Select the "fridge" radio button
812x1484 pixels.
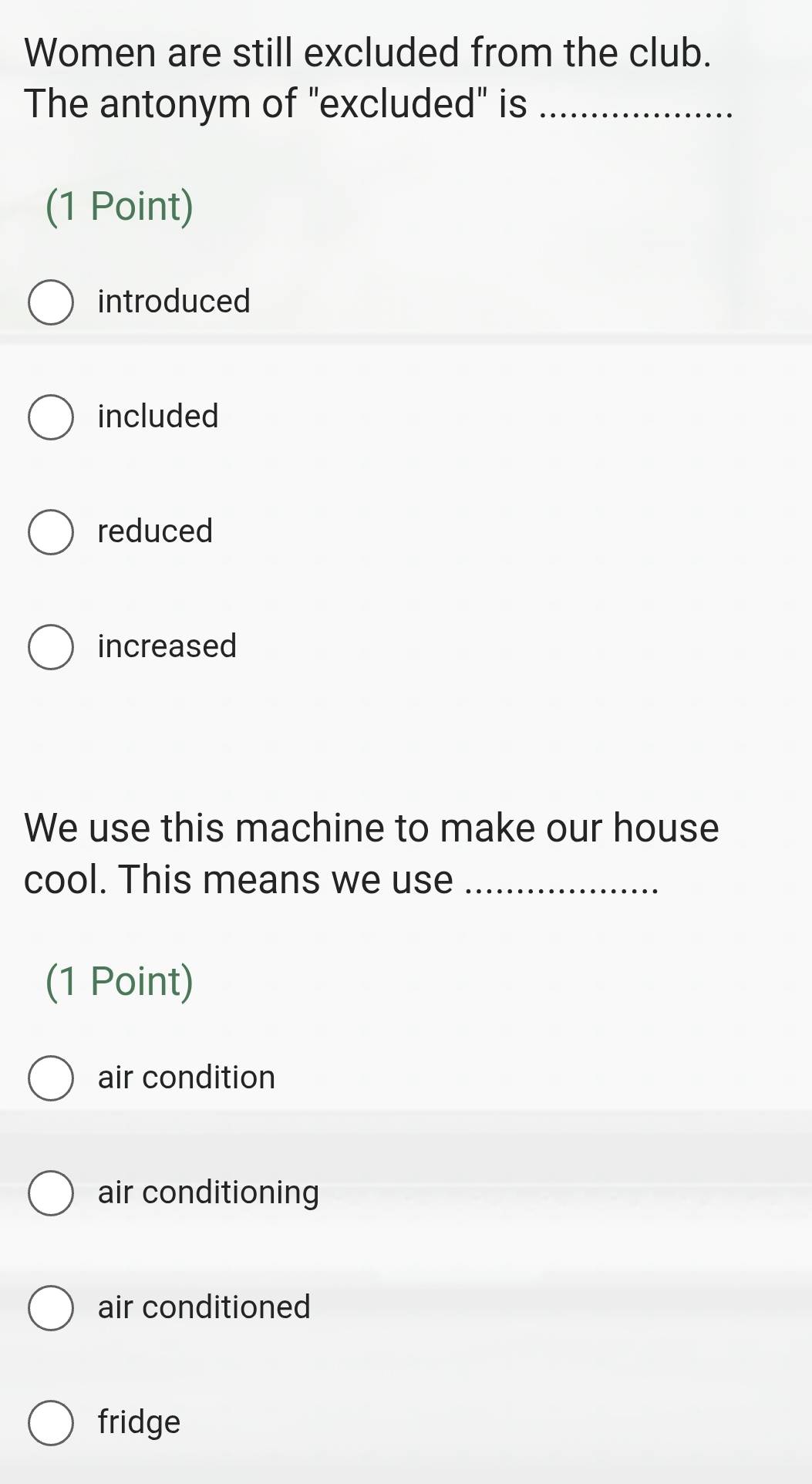[x=51, y=1423]
